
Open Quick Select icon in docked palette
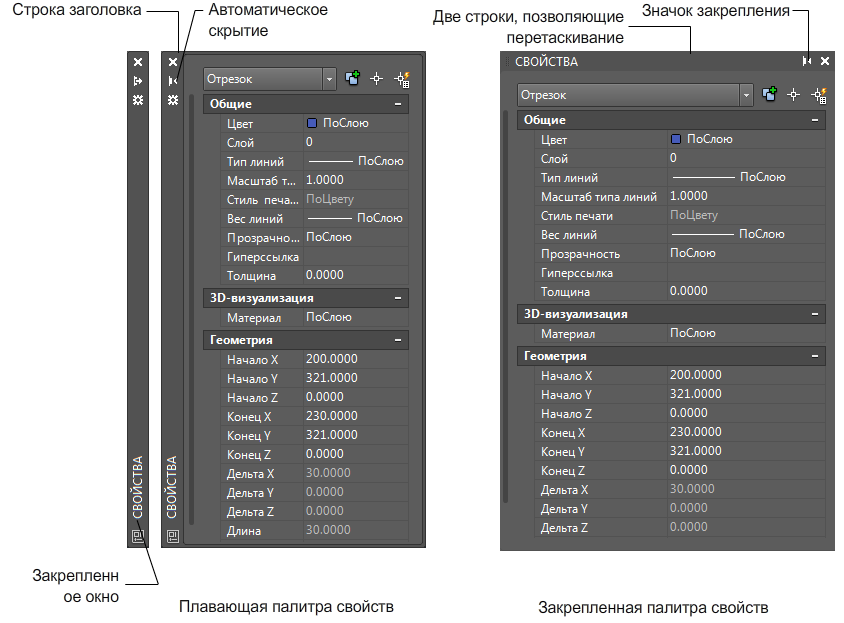click(x=819, y=95)
